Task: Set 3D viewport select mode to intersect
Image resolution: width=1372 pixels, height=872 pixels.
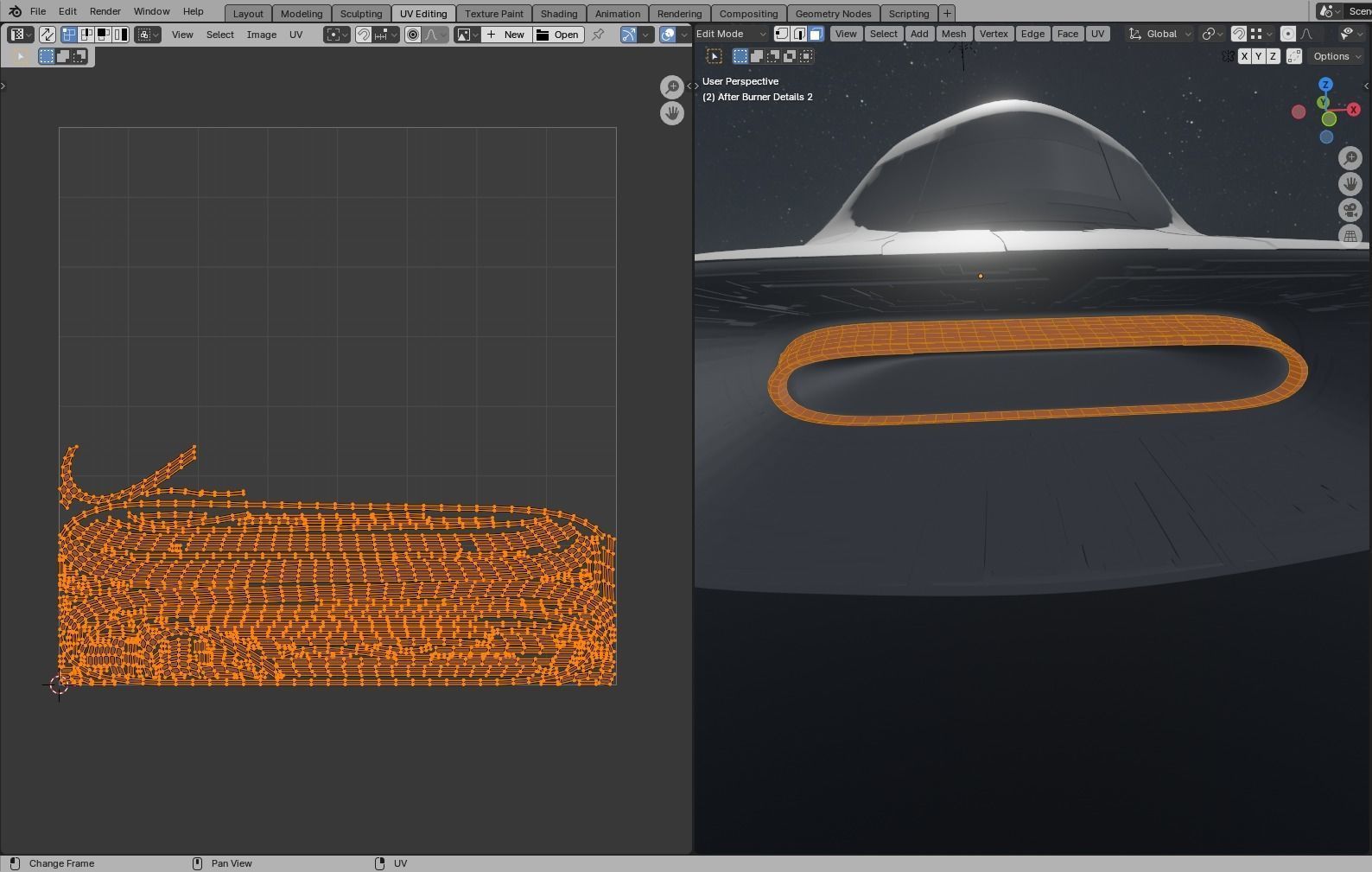Action: coord(806,56)
